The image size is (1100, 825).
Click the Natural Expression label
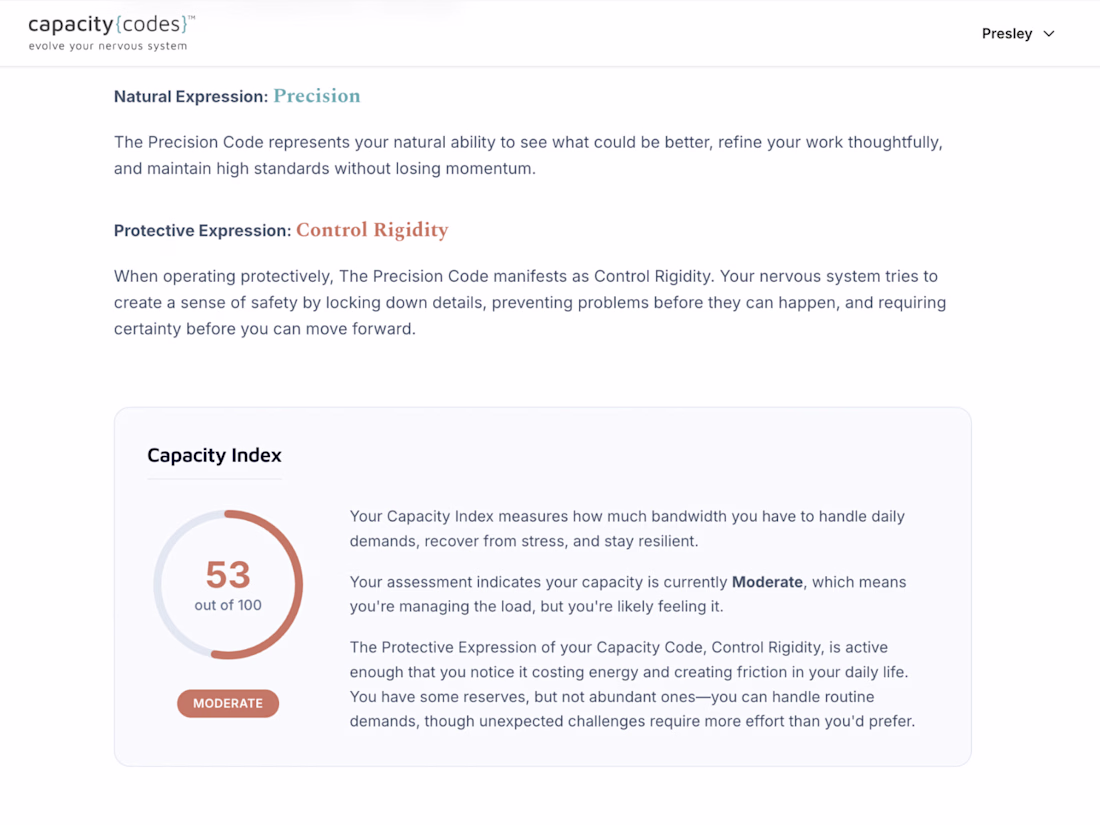click(191, 97)
